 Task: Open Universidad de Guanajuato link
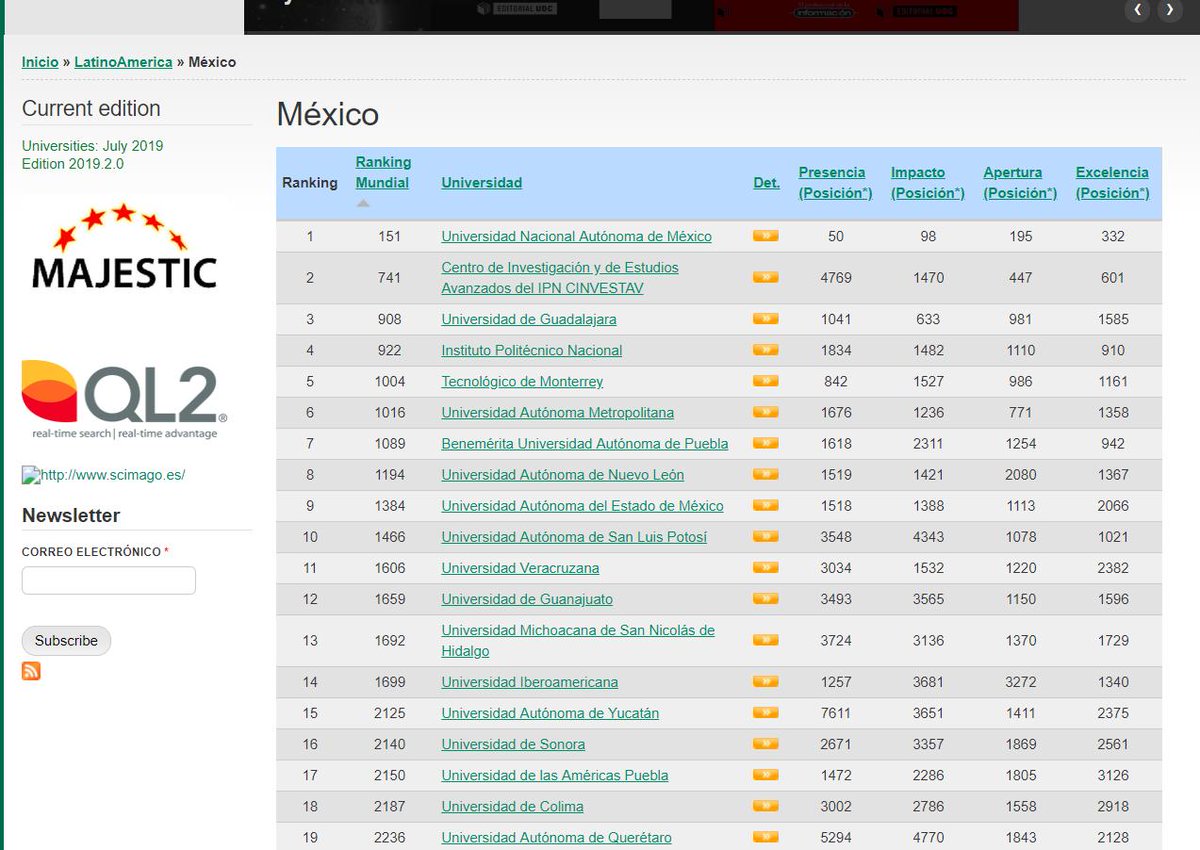pos(527,599)
